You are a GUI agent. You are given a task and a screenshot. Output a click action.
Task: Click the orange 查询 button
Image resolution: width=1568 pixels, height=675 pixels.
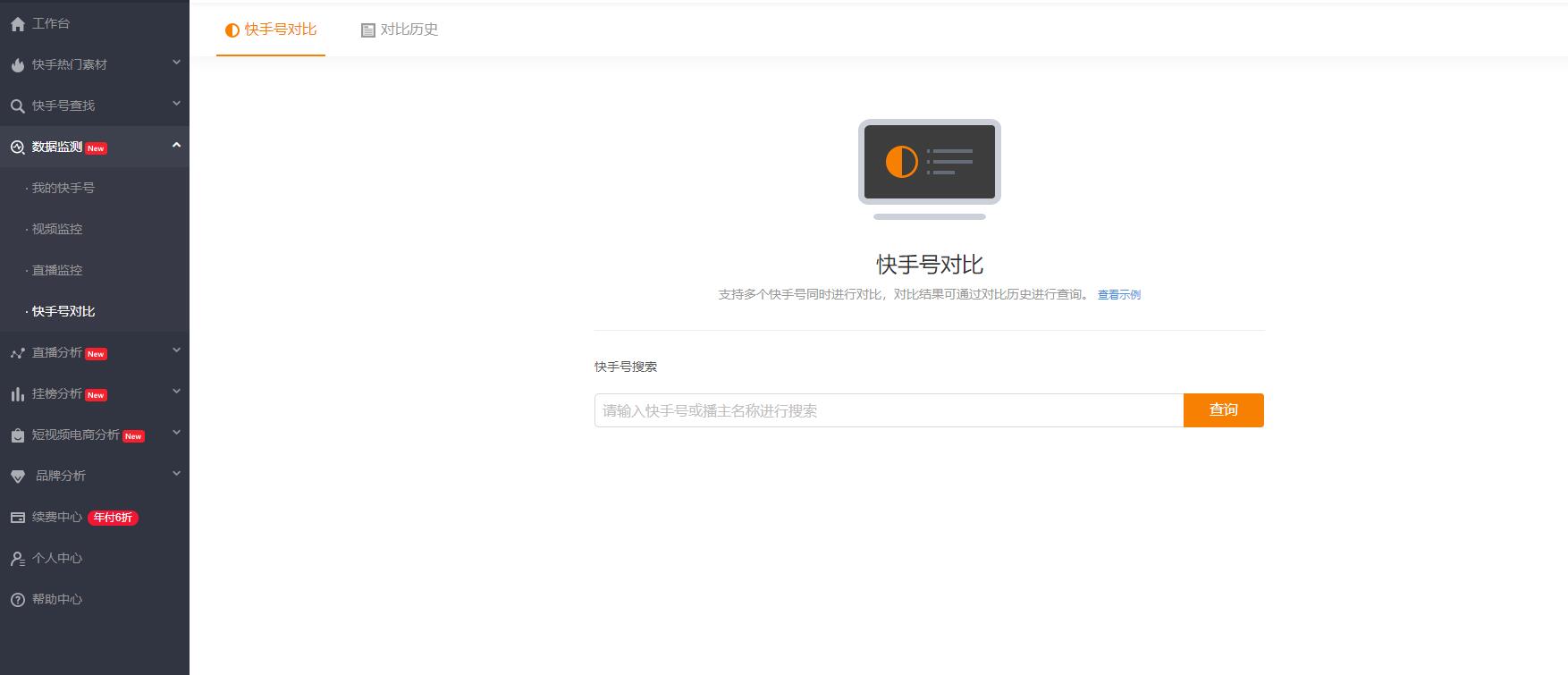pyautogui.click(x=1224, y=410)
